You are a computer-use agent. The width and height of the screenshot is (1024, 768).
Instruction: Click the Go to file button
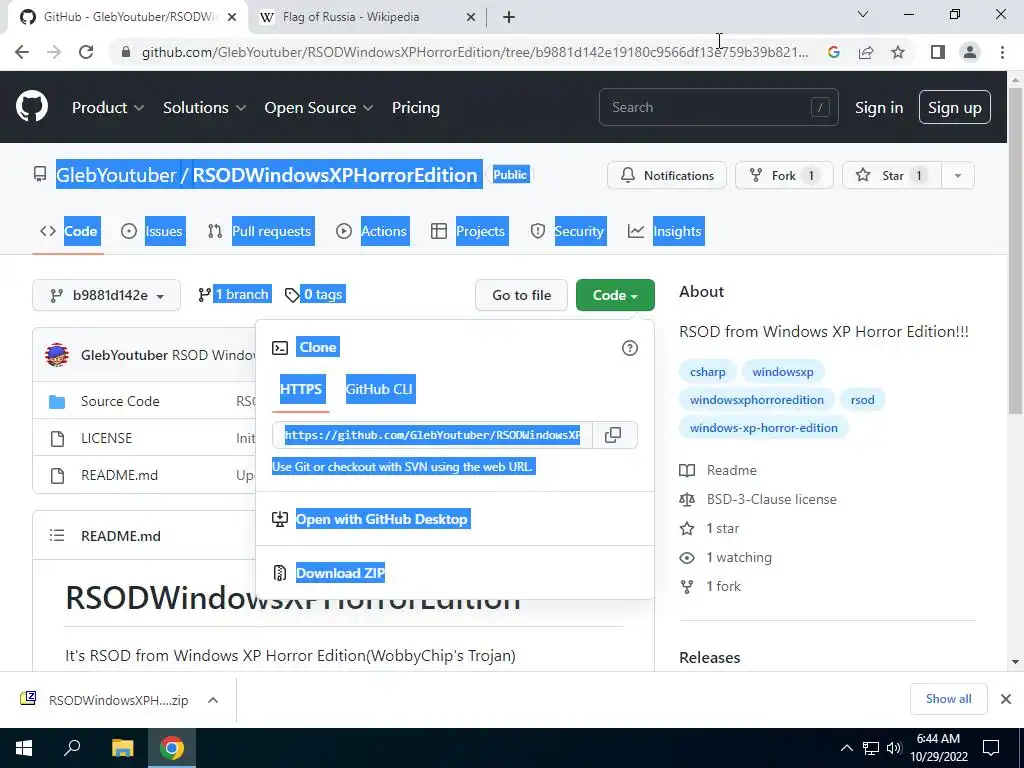(x=522, y=295)
